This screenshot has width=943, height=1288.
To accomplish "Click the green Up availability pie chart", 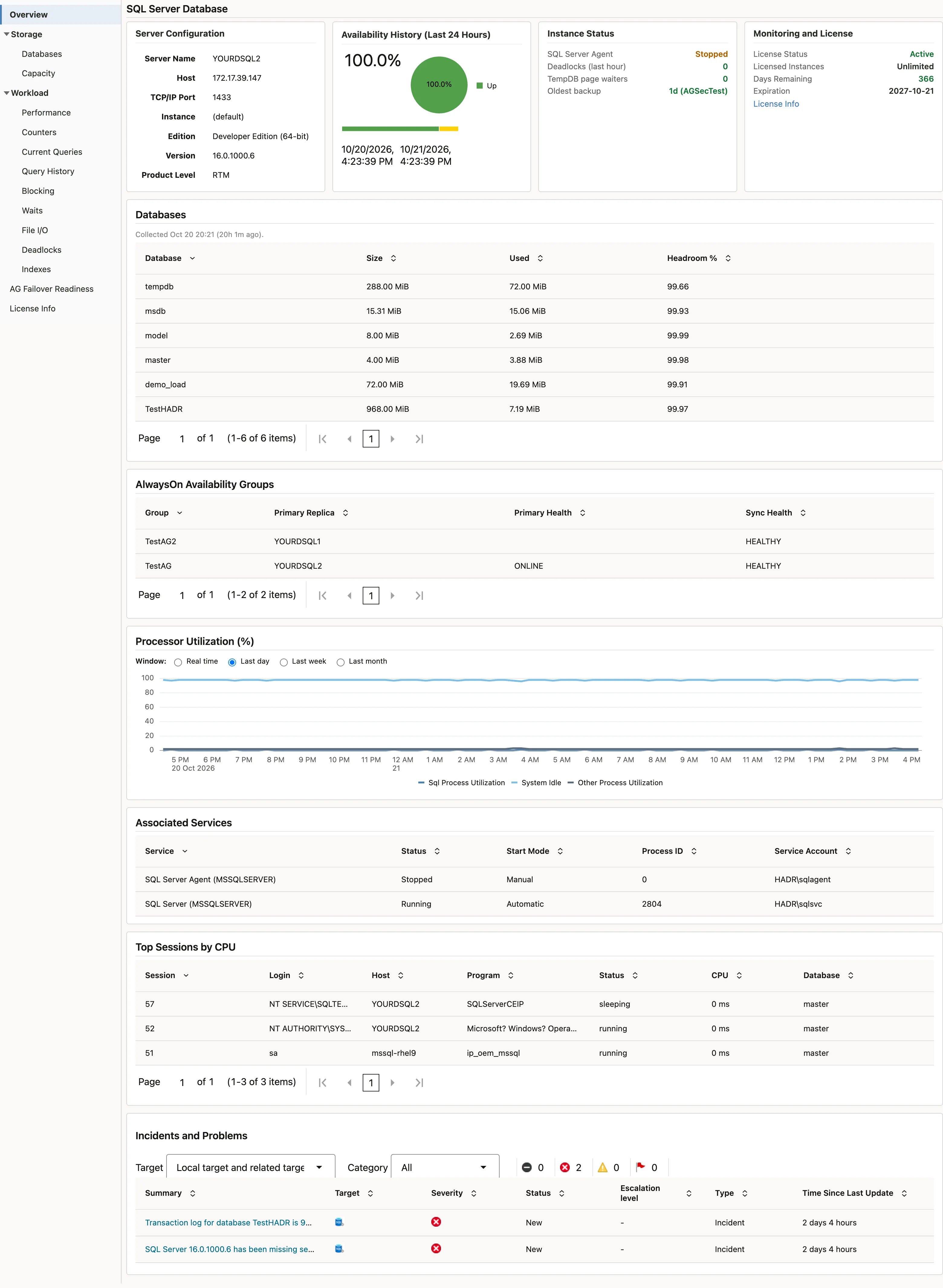I will (x=439, y=84).
